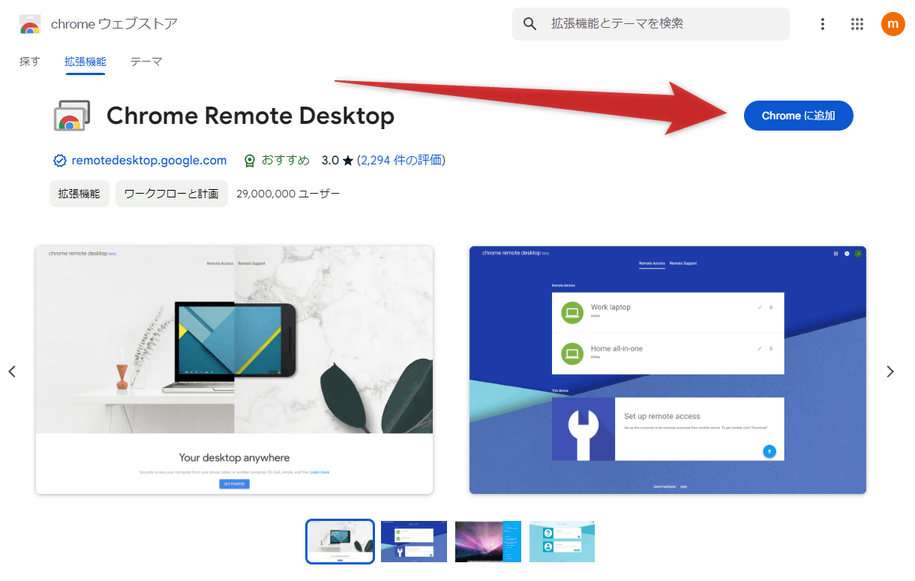
Task: Click the Chrome Remote Desktop title
Action: [x=250, y=116]
